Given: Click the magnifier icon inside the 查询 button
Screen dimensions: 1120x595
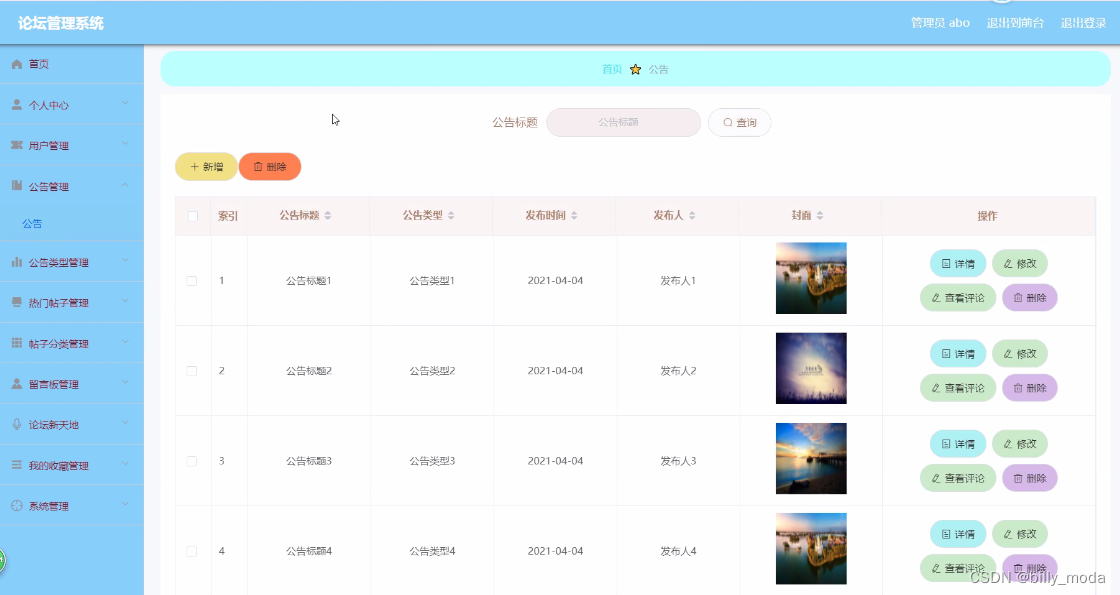Looking at the screenshot, I should pos(726,122).
